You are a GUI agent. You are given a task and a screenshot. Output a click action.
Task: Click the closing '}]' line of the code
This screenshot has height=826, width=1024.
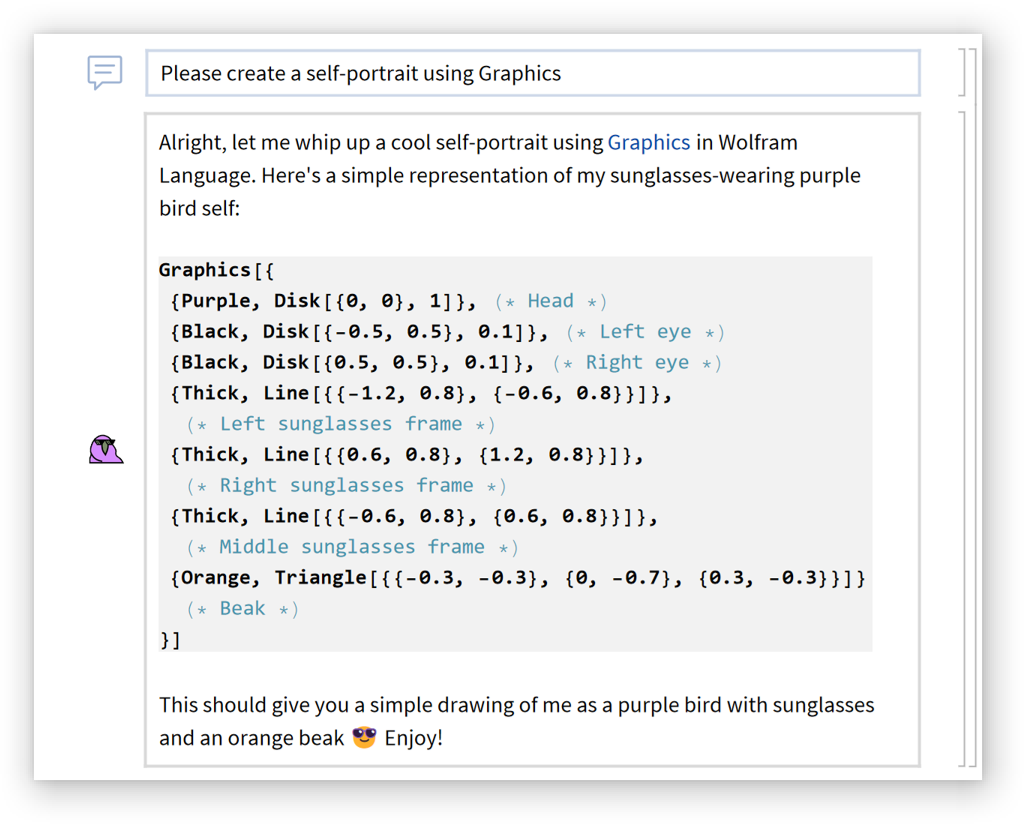[x=170, y=640]
